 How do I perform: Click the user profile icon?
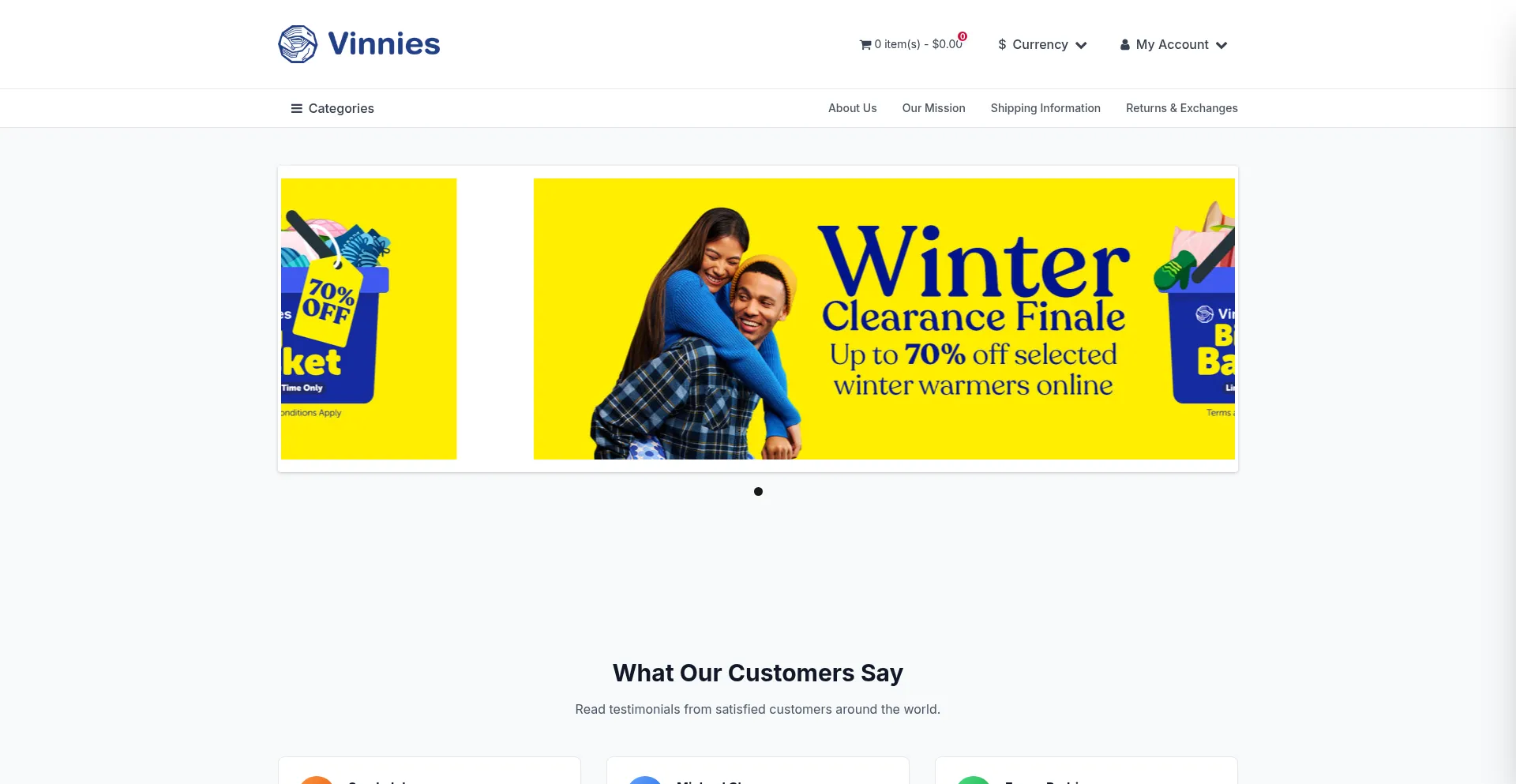[x=1125, y=45]
